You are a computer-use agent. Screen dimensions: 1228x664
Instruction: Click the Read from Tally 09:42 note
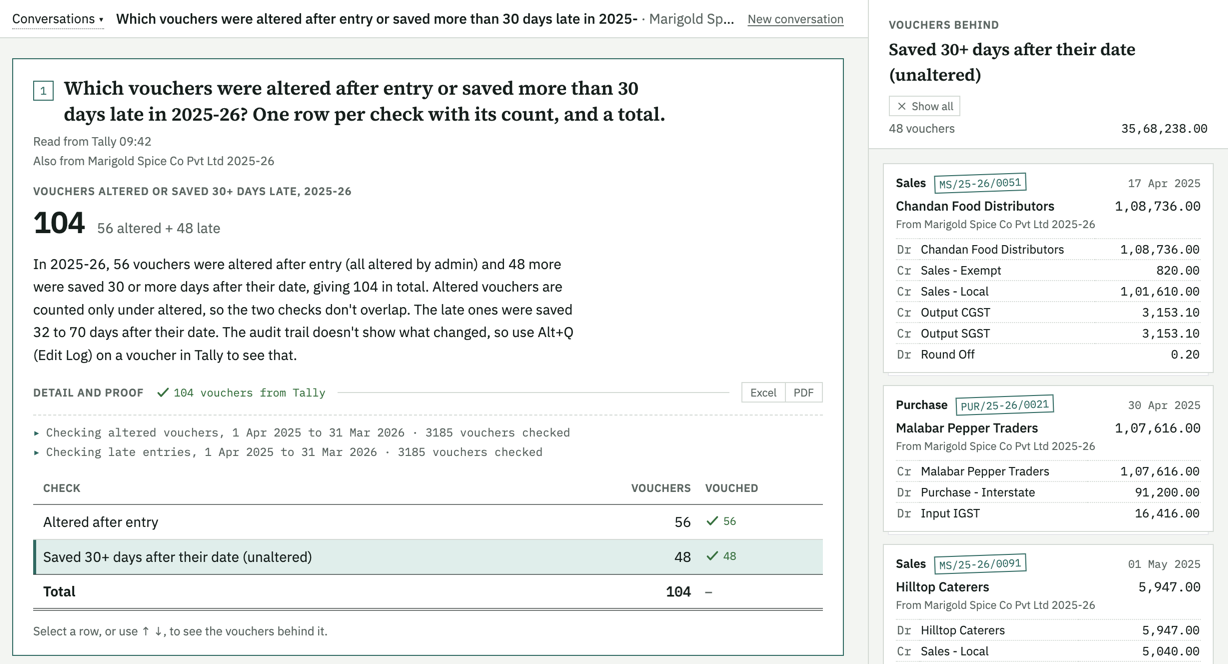tap(92, 141)
